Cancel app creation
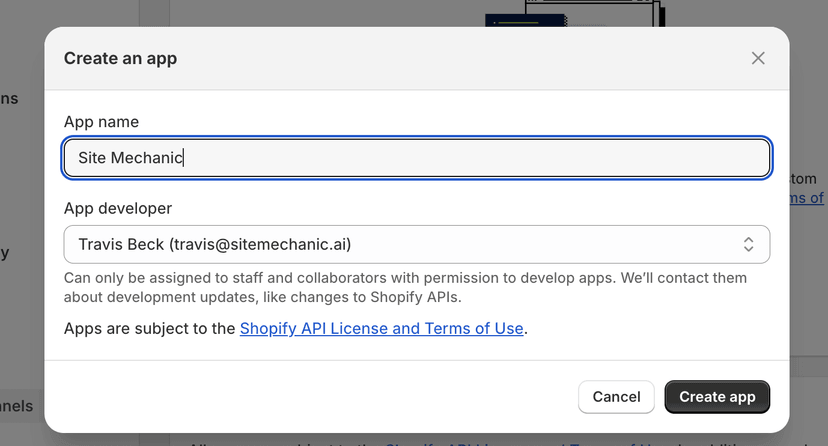This screenshot has width=828, height=446. [616, 397]
